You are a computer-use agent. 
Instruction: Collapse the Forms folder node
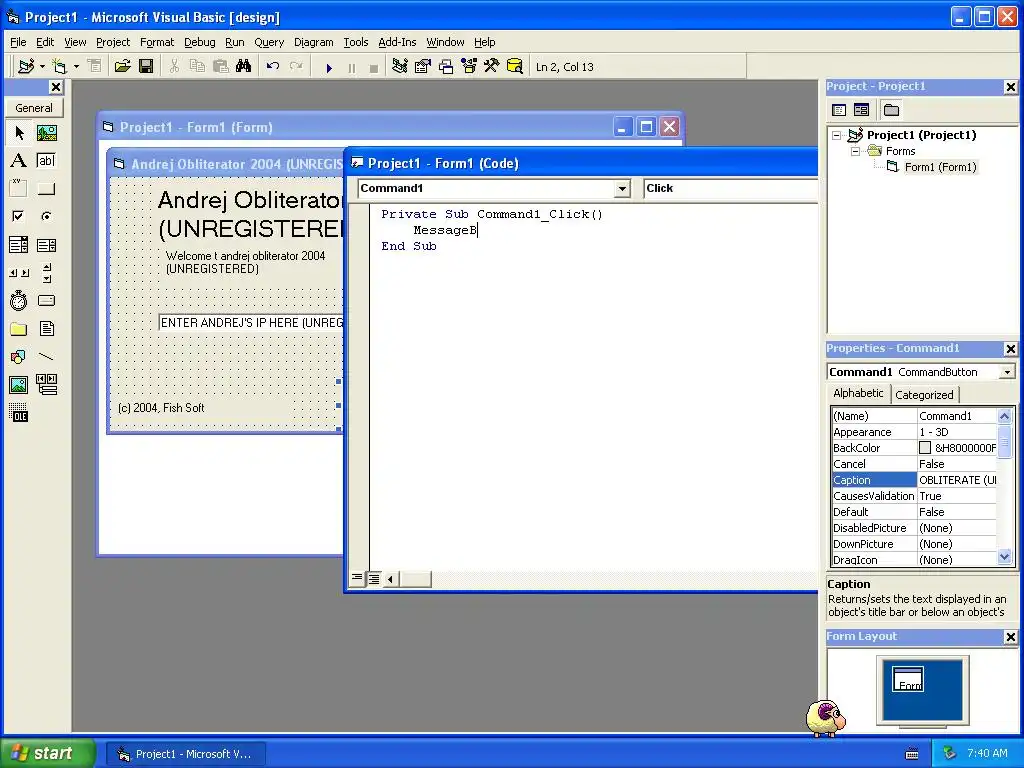click(855, 152)
